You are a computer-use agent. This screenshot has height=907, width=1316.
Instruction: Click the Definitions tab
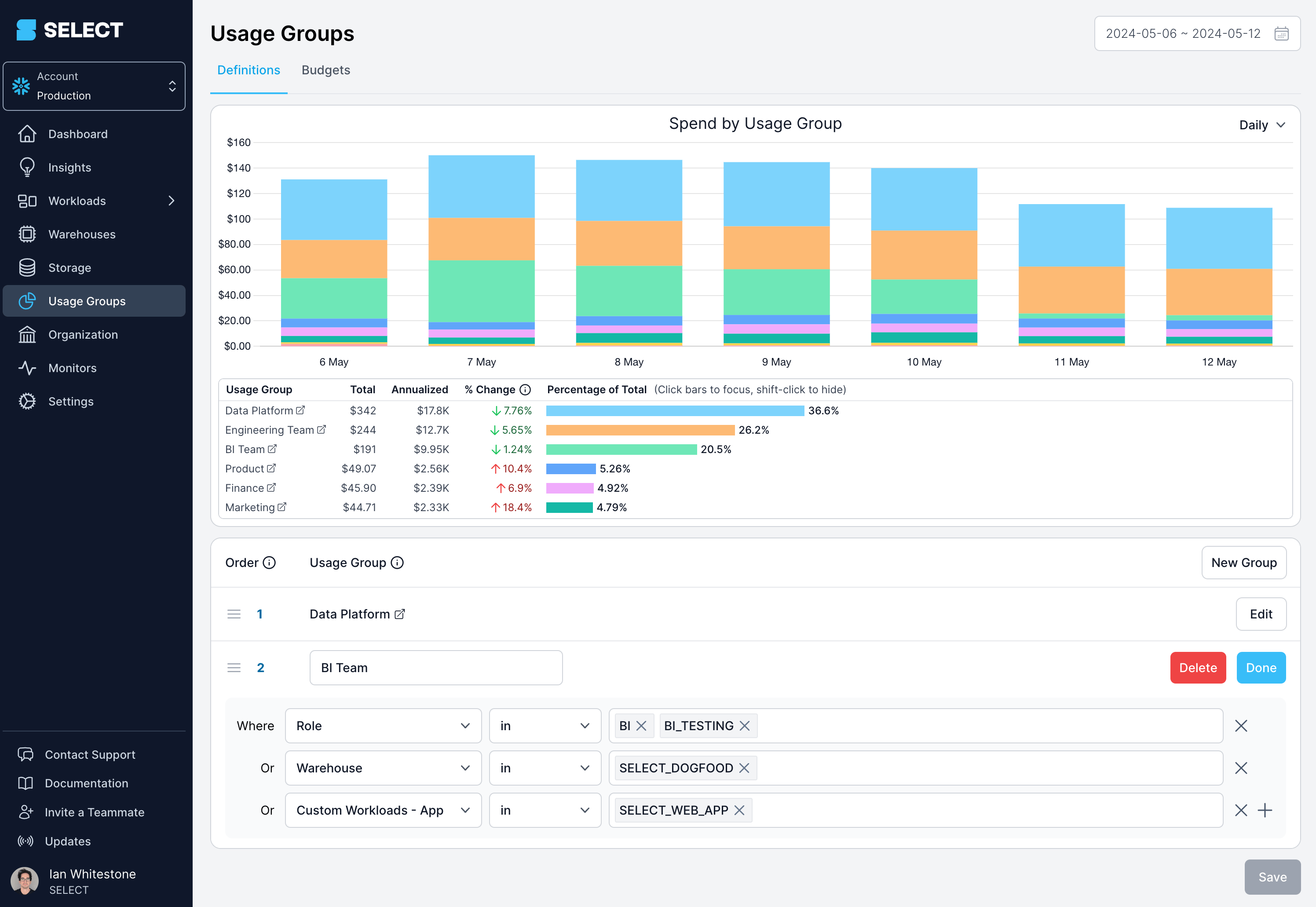point(249,70)
